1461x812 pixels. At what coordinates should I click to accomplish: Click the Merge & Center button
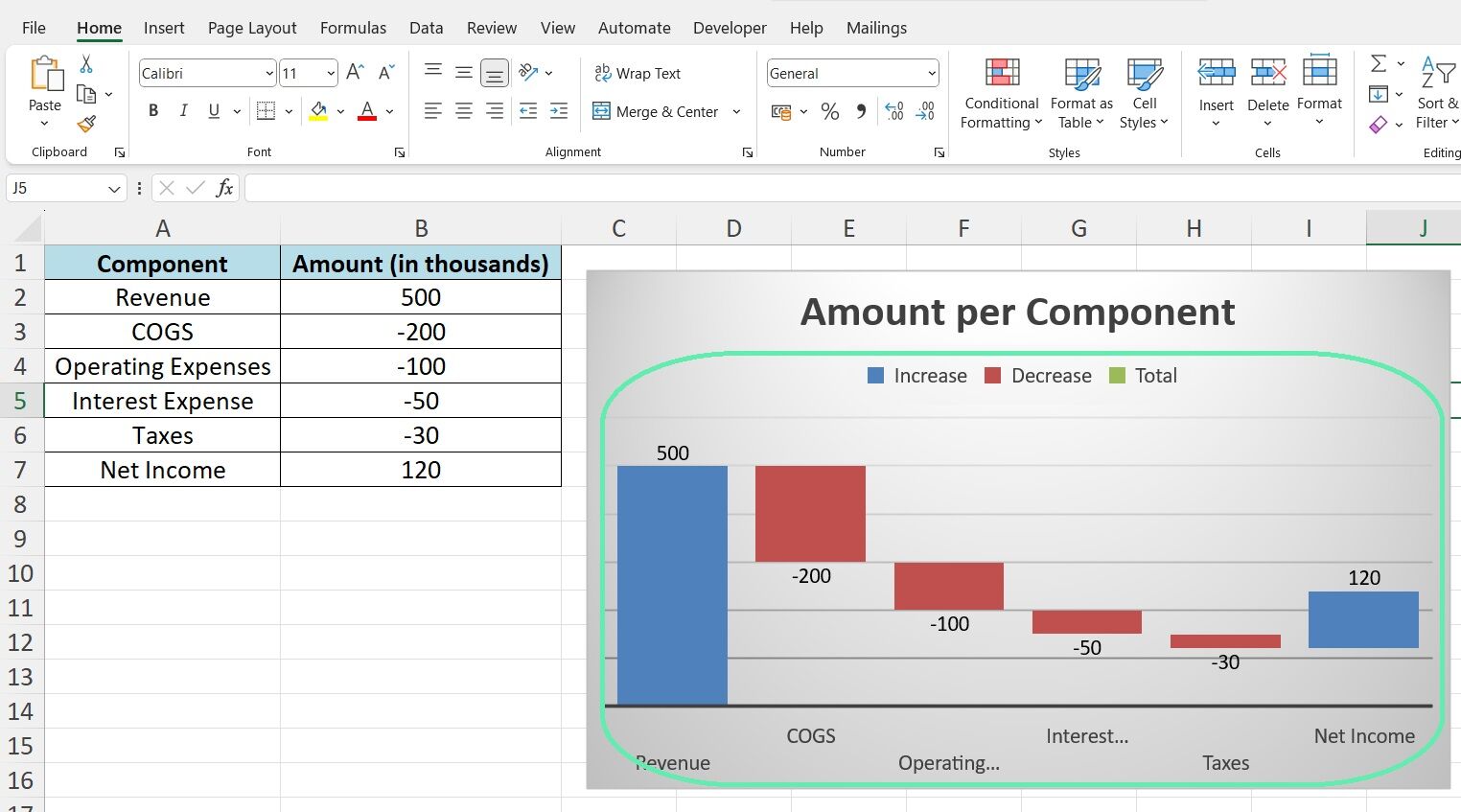click(656, 111)
